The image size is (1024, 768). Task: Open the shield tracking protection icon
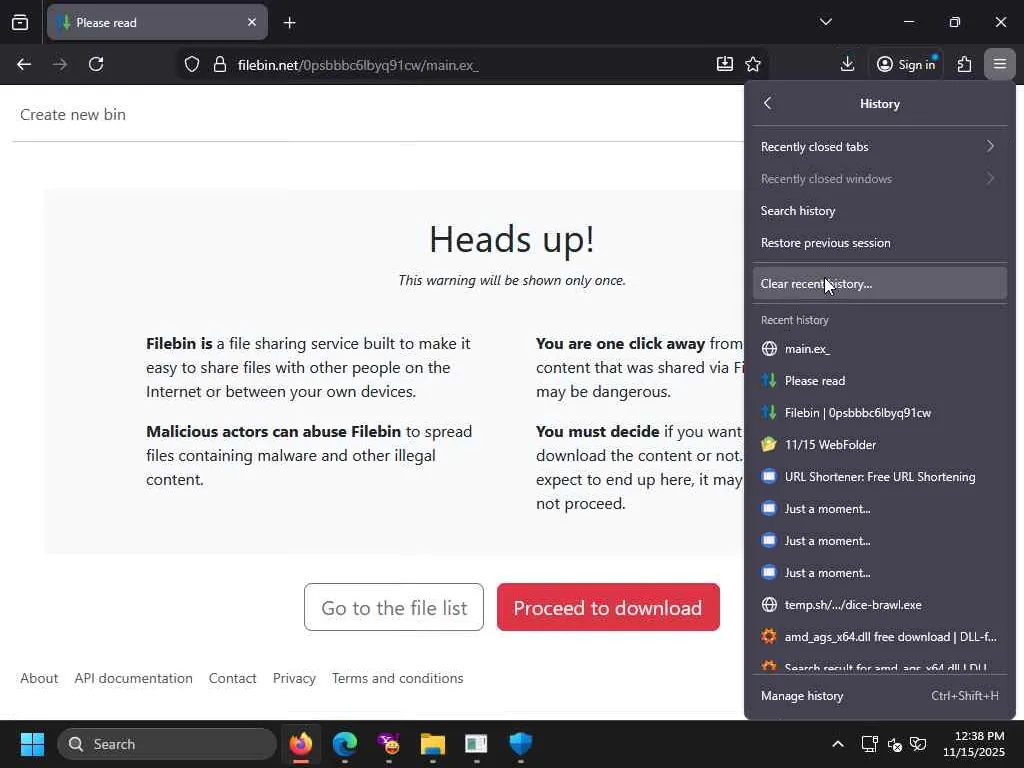(x=191, y=64)
